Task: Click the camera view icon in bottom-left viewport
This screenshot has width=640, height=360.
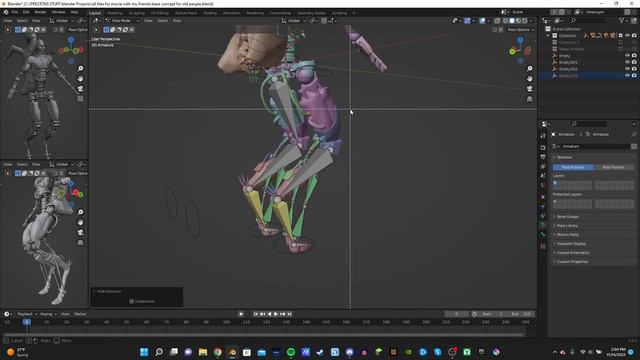Action: click(x=80, y=232)
